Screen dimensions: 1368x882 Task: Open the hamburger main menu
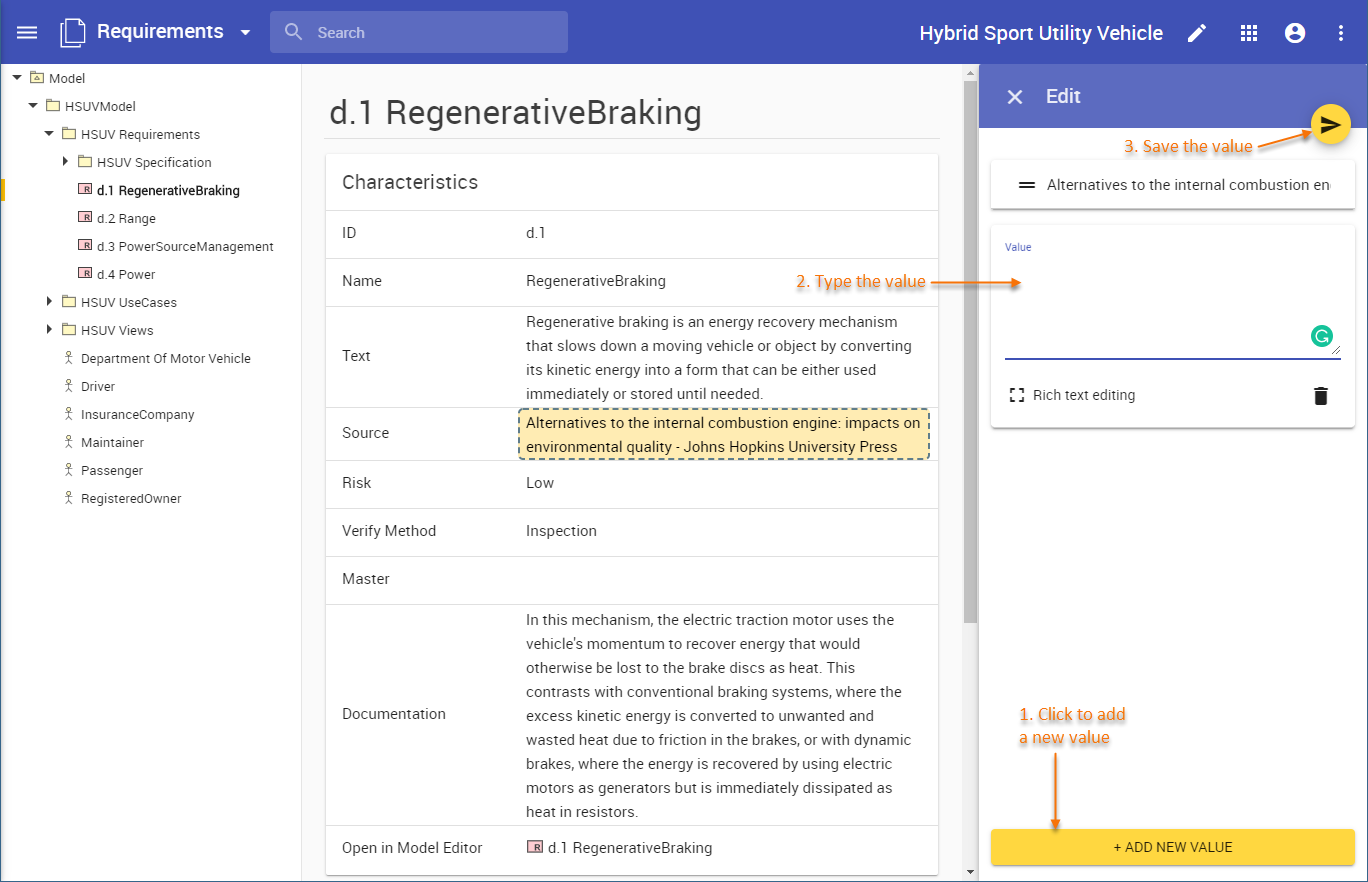[27, 32]
